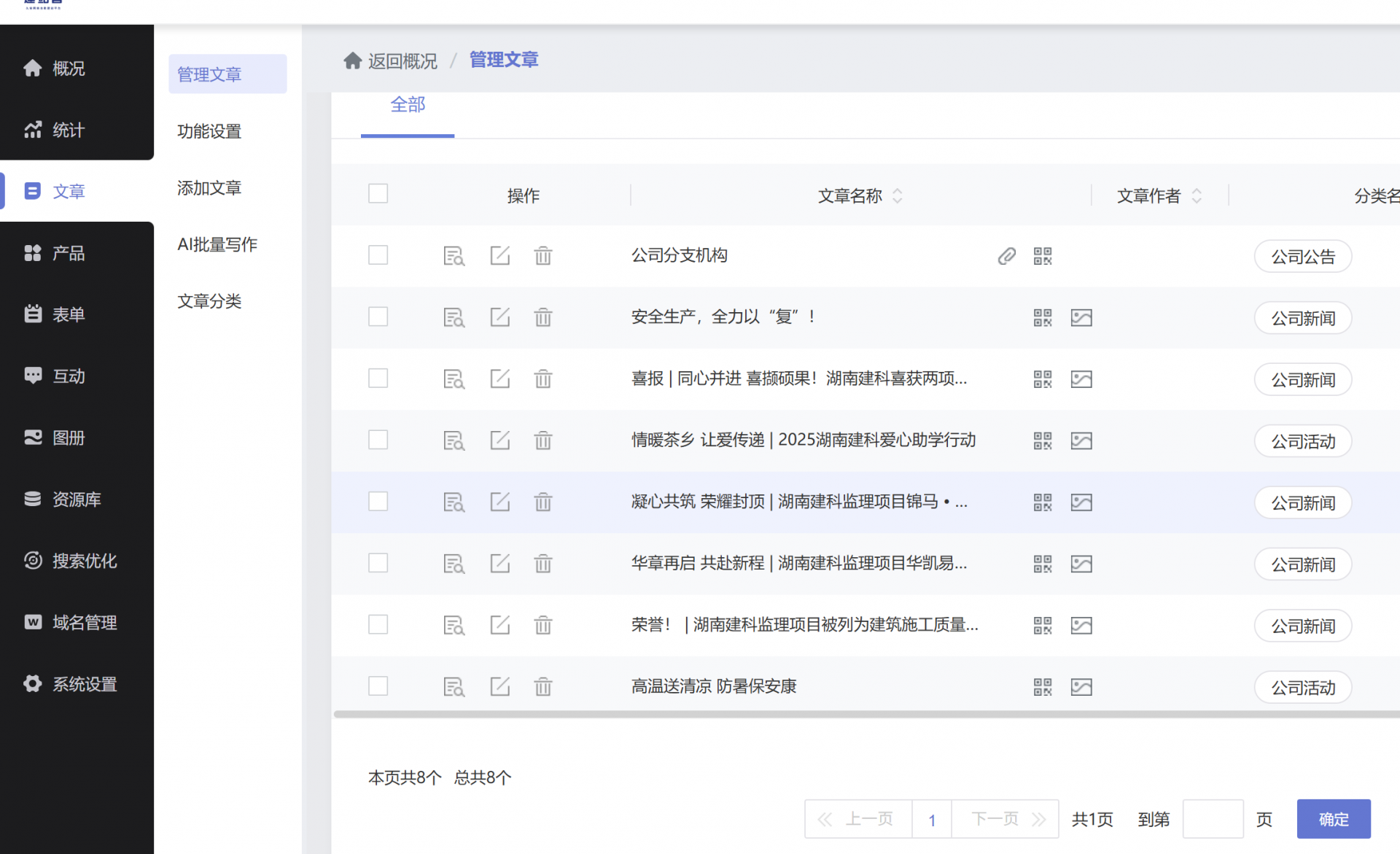Edit the 华章再启 共赴新程 article
Viewport: 1400px width, 854px height.
[499, 563]
